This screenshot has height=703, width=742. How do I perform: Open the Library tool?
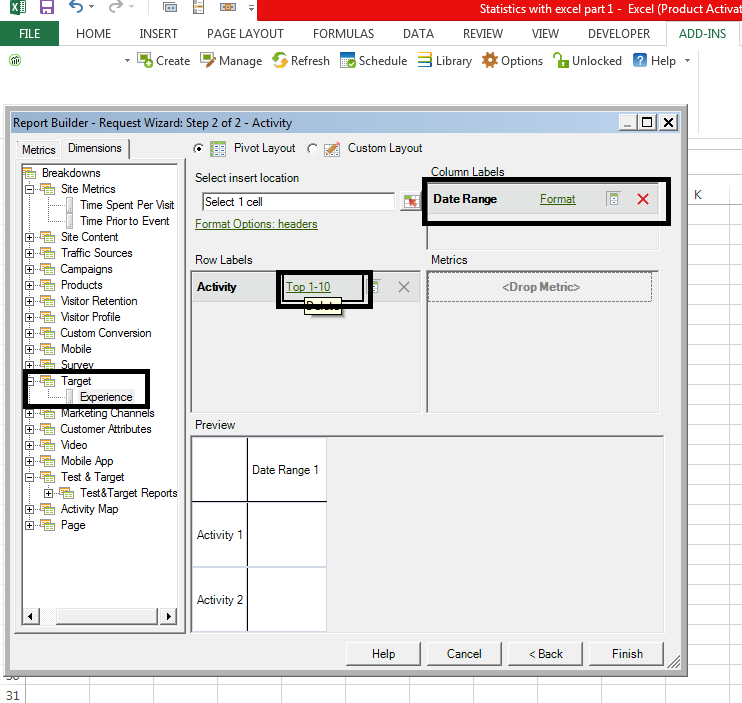(426, 61)
